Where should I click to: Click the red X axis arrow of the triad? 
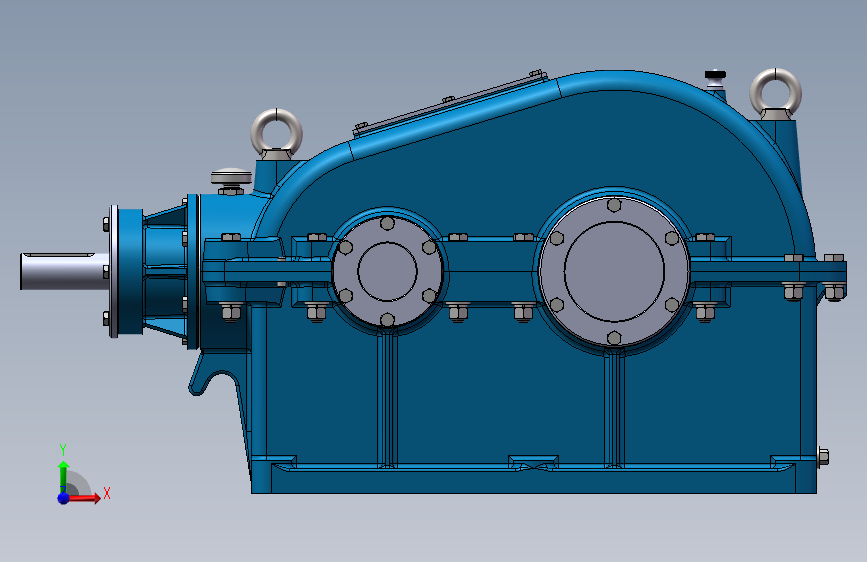(x=84, y=498)
